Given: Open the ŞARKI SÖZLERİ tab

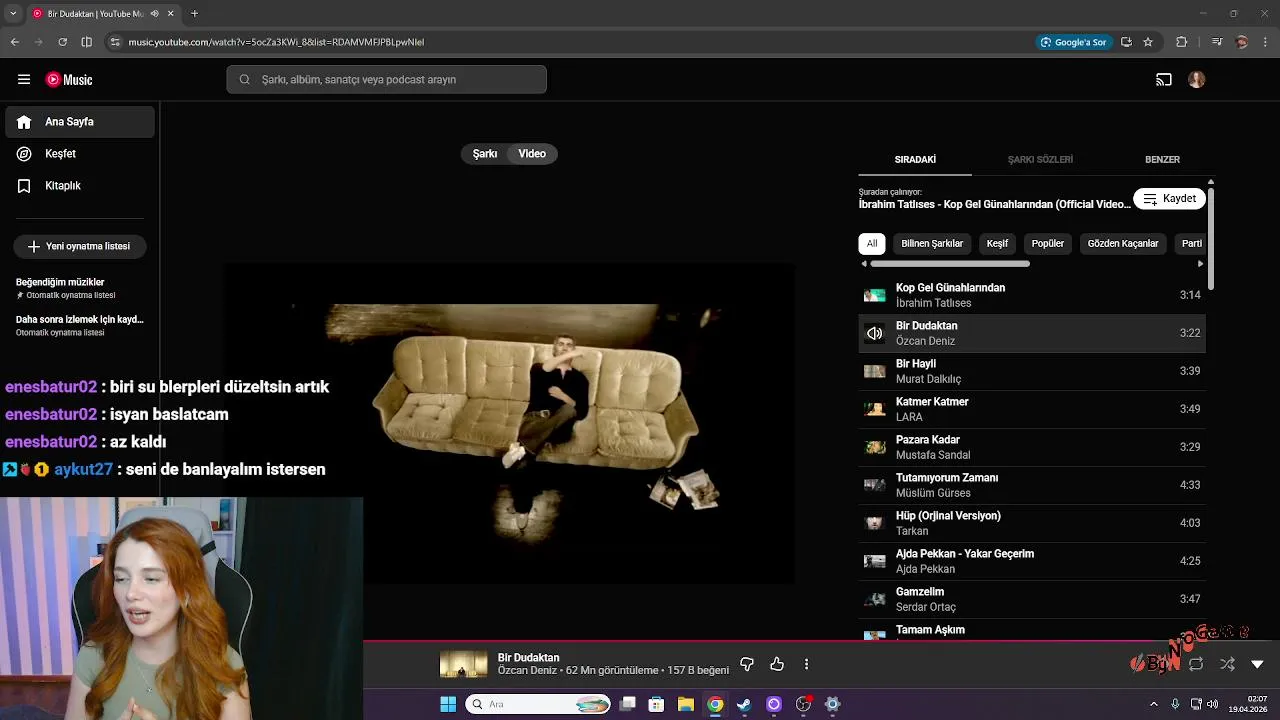Looking at the screenshot, I should [x=1040, y=160].
